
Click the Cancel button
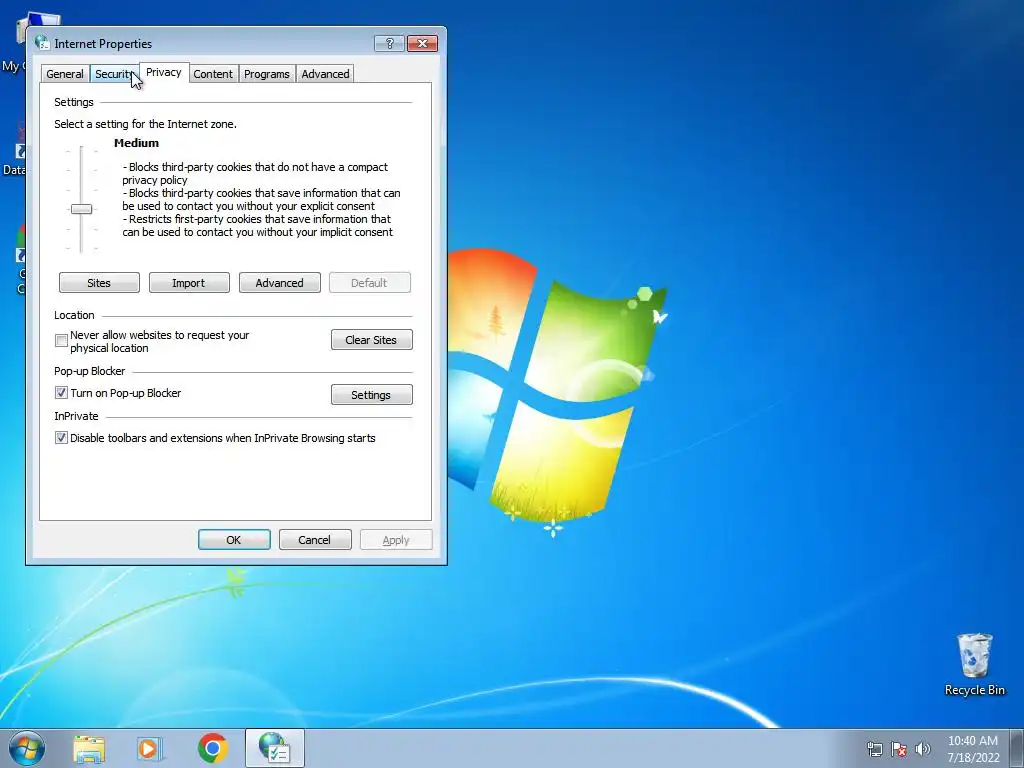[x=315, y=539]
